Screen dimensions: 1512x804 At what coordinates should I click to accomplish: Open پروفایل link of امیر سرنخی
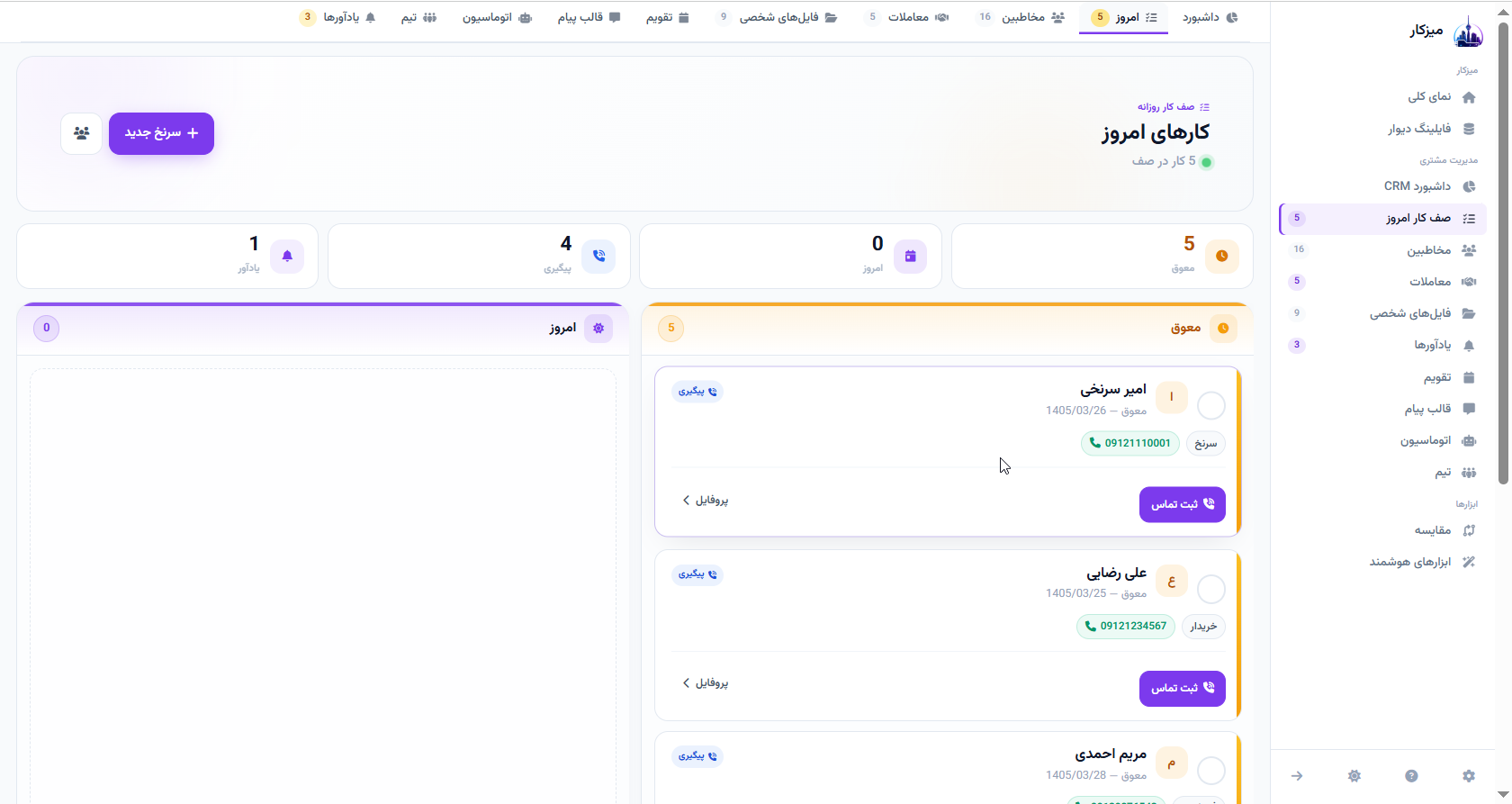click(x=706, y=501)
